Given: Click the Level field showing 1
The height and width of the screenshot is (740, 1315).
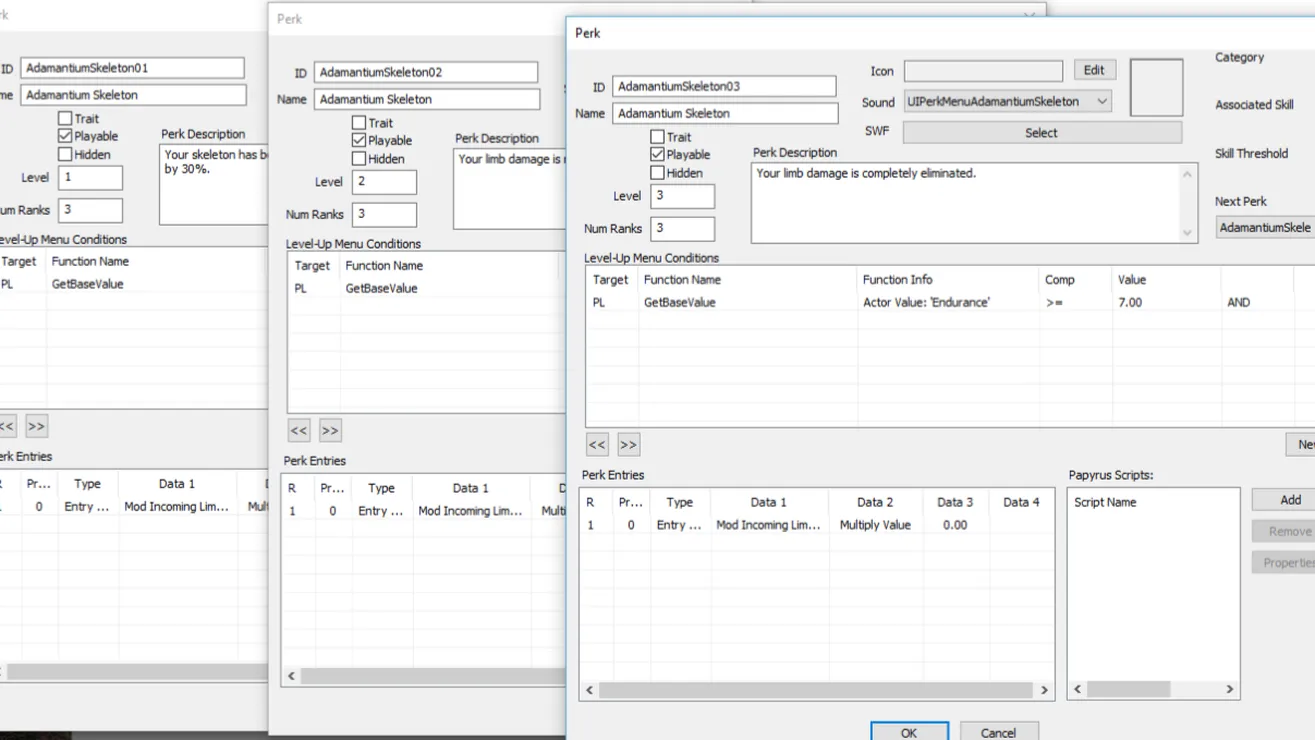Looking at the screenshot, I should pyautogui.click(x=90, y=178).
